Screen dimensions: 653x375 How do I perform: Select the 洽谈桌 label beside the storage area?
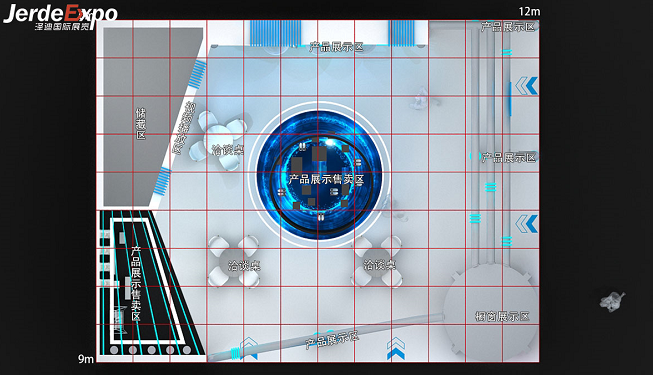(x=227, y=150)
